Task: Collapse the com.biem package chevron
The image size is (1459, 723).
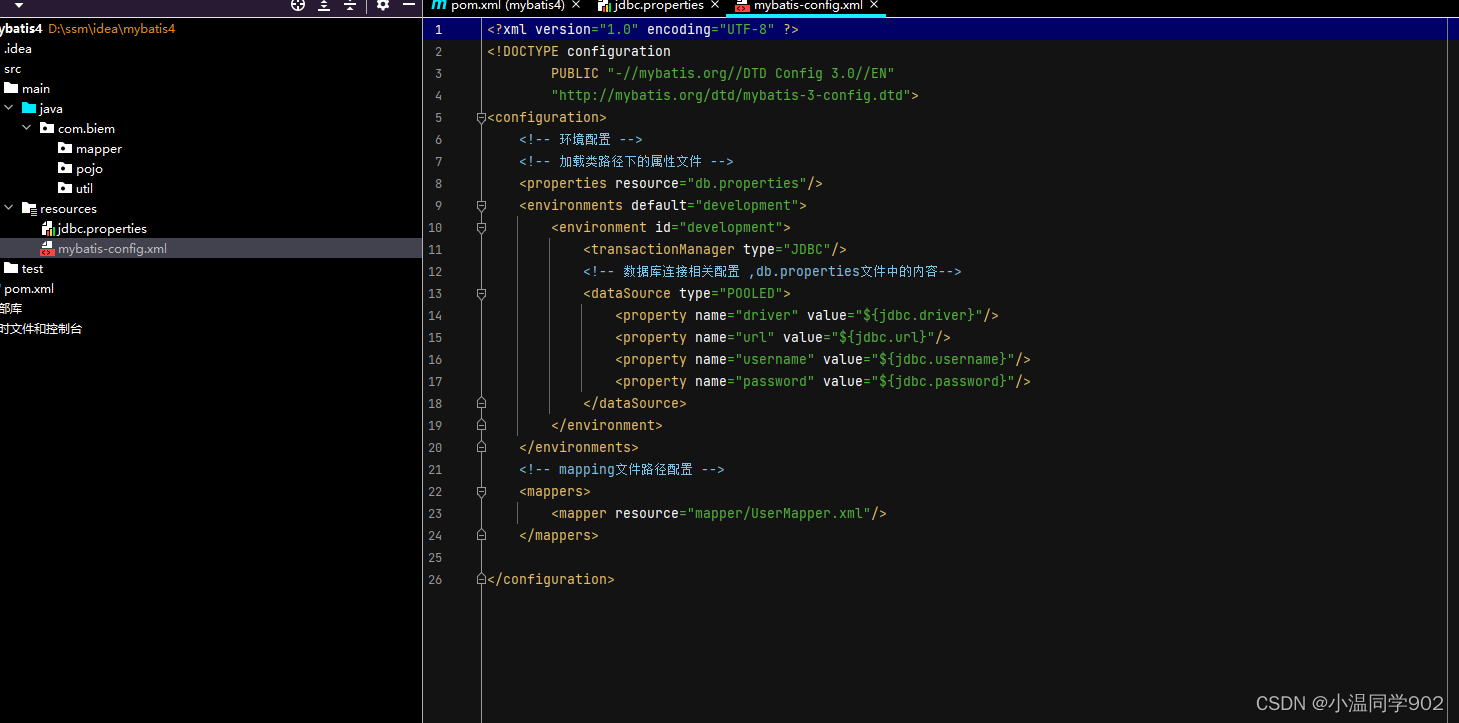Action: point(27,128)
